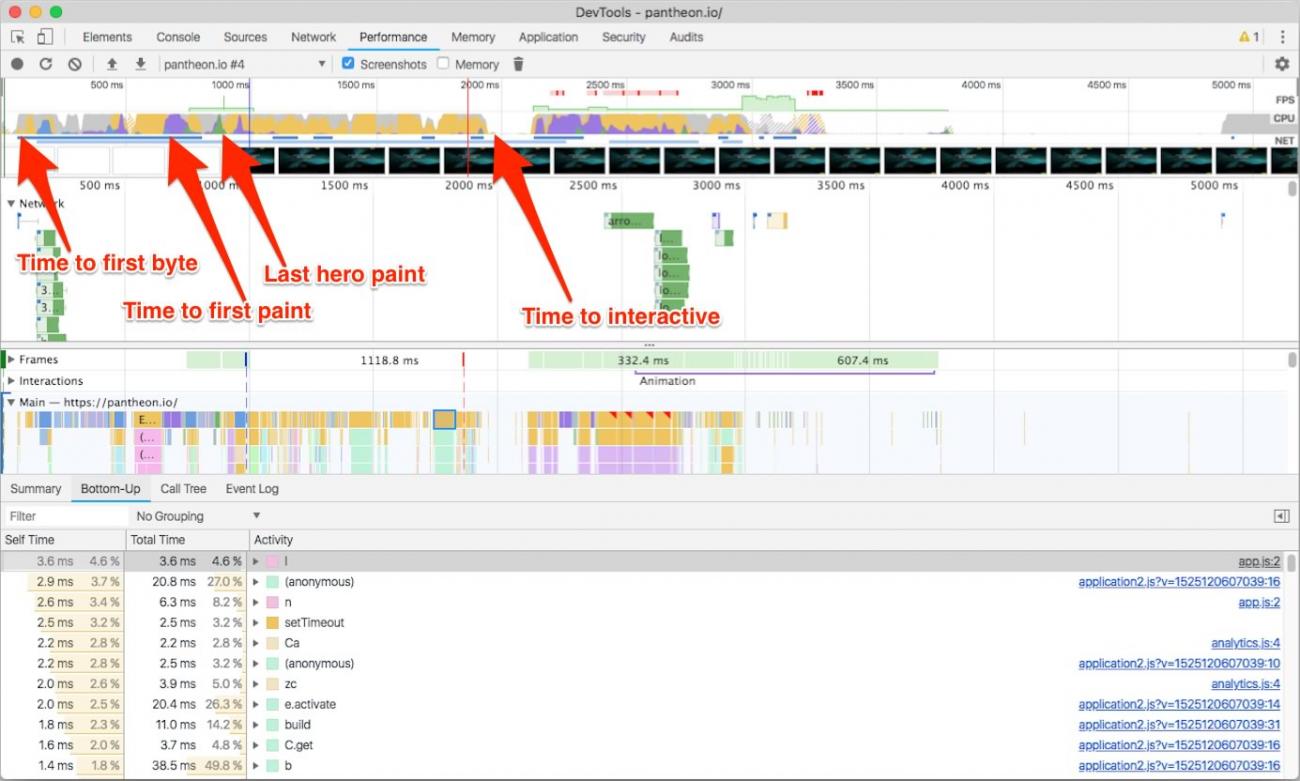Switch to the Summary tab
The height and width of the screenshot is (781, 1300).
(x=36, y=489)
